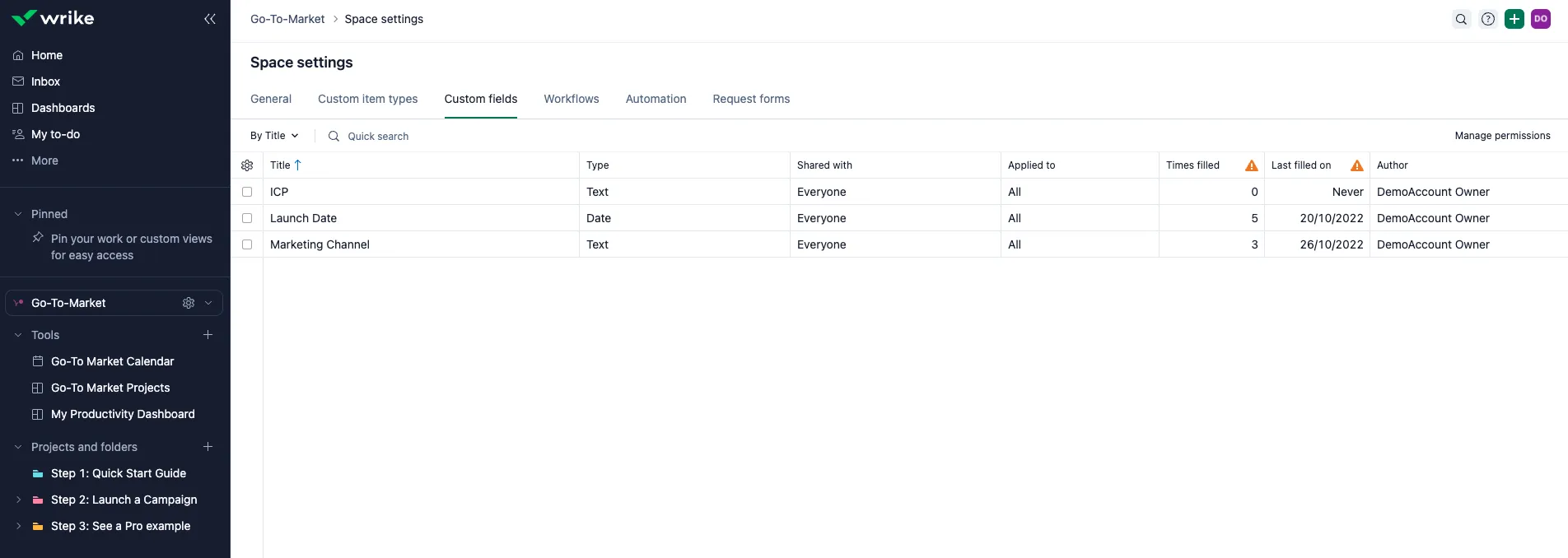Viewport: 1568px width, 558px height.
Task: Expand Step 3: See a Pro example folder
Action: pyautogui.click(x=18, y=526)
